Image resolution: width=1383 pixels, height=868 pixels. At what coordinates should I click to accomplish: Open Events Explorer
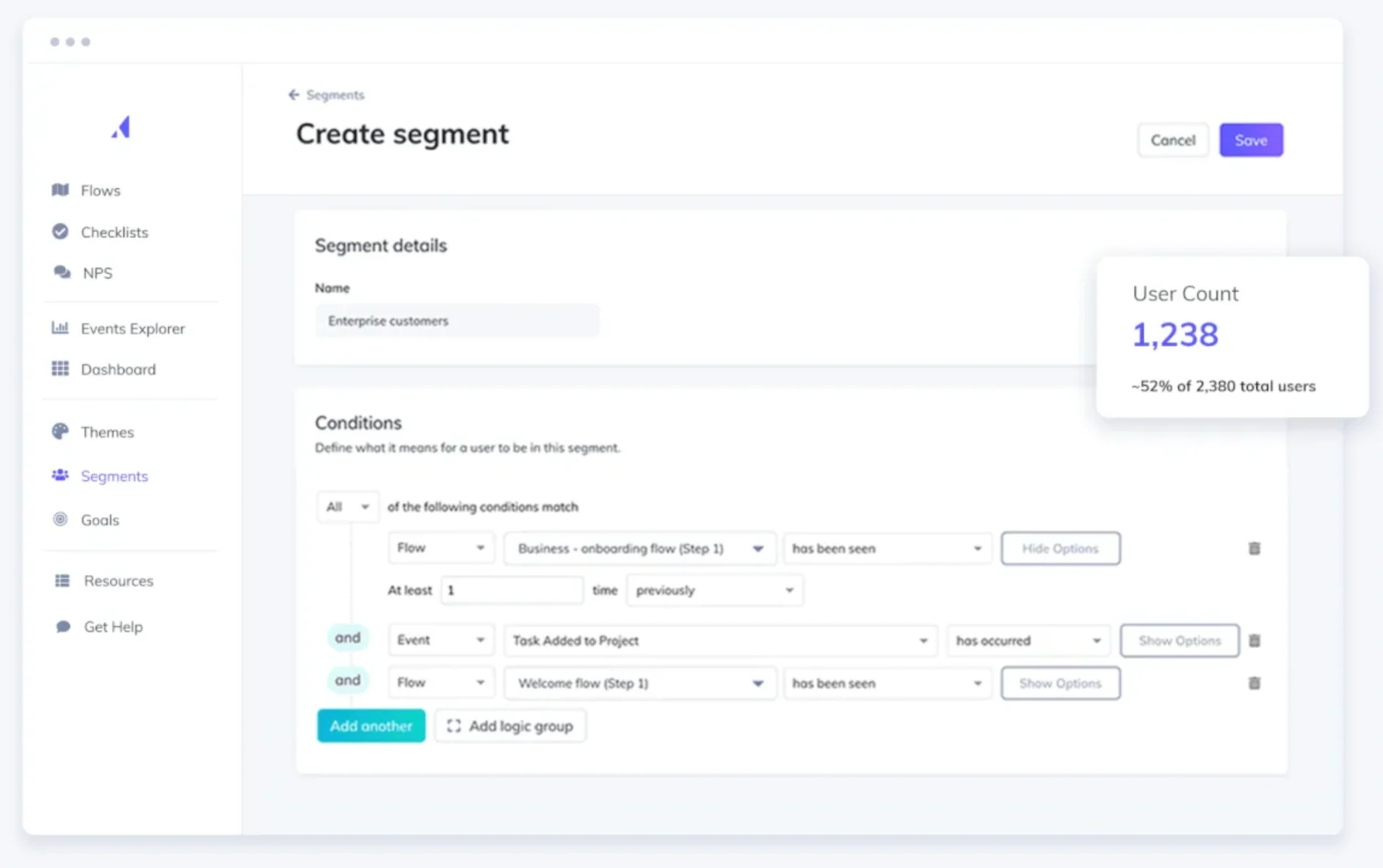tap(133, 328)
